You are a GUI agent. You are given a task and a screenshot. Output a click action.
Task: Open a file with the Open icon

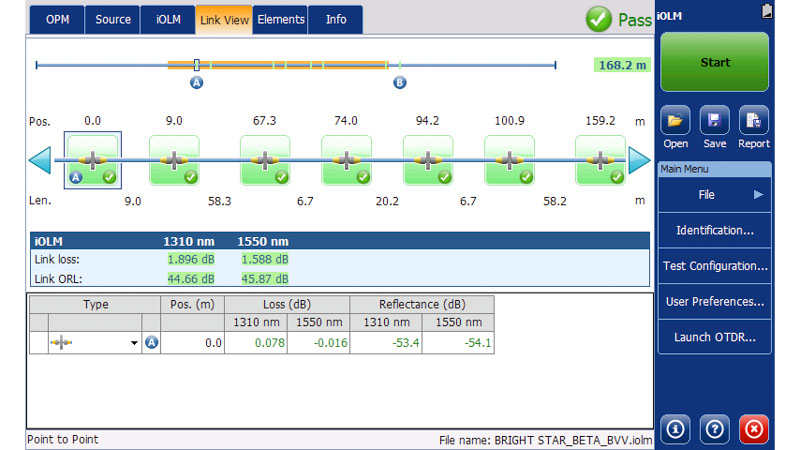(x=676, y=121)
